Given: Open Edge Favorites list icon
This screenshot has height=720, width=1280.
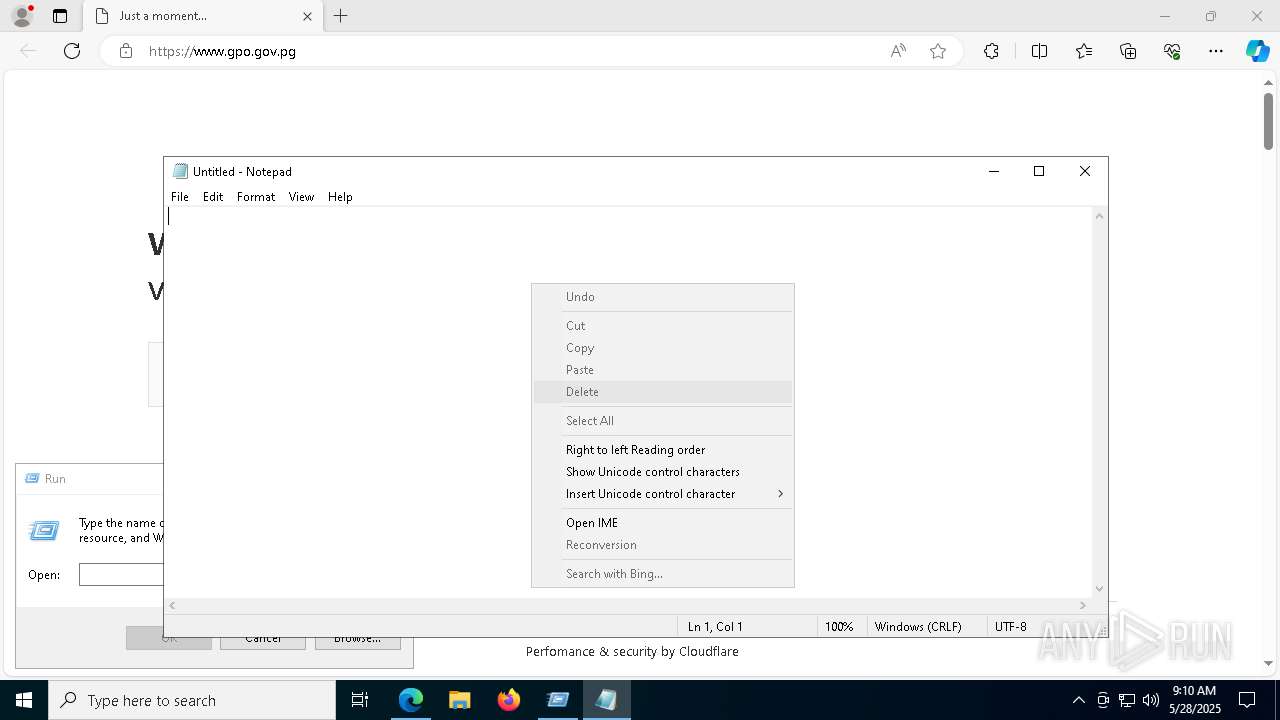Looking at the screenshot, I should tap(1084, 51).
